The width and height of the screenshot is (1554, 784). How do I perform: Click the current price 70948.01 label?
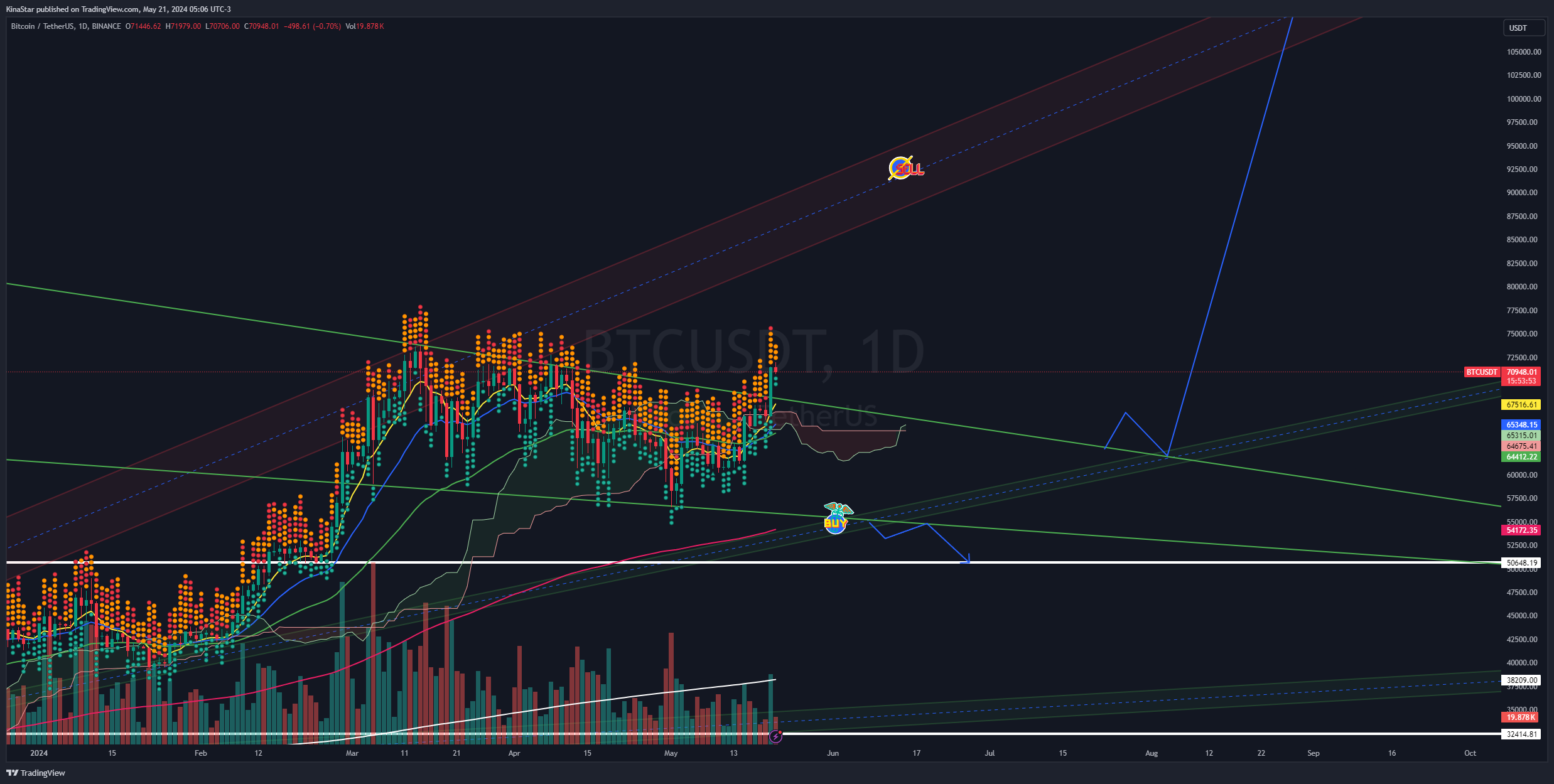tap(1521, 372)
